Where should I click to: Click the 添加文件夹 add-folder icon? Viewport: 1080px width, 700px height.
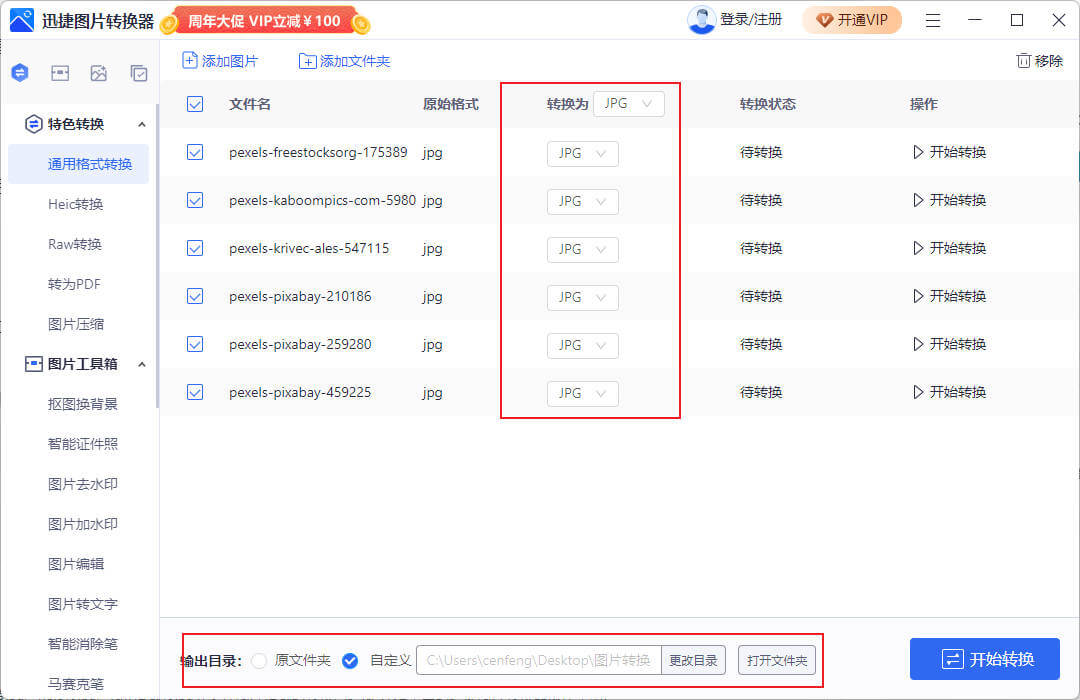pyautogui.click(x=306, y=61)
